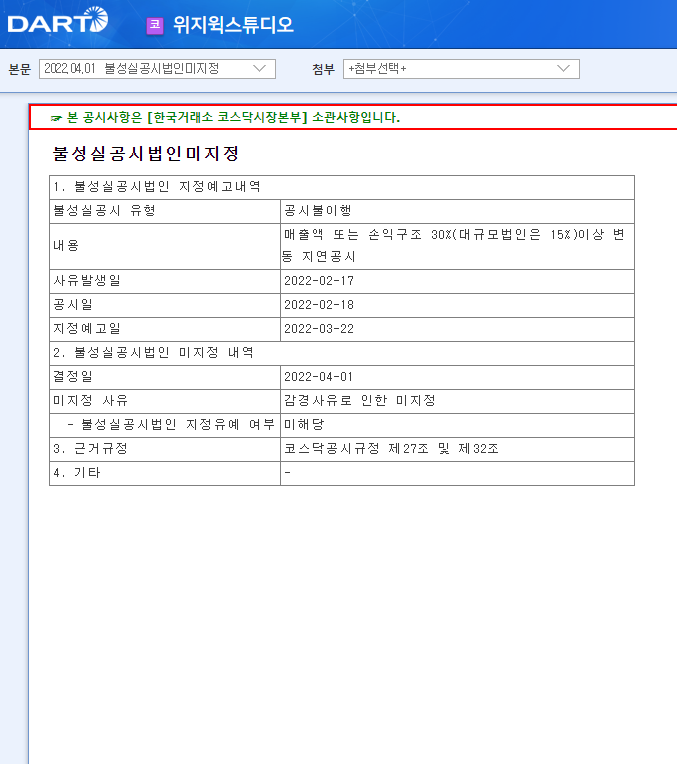Click the 4. 기타 label cell
This screenshot has width=677, height=764.
point(165,473)
